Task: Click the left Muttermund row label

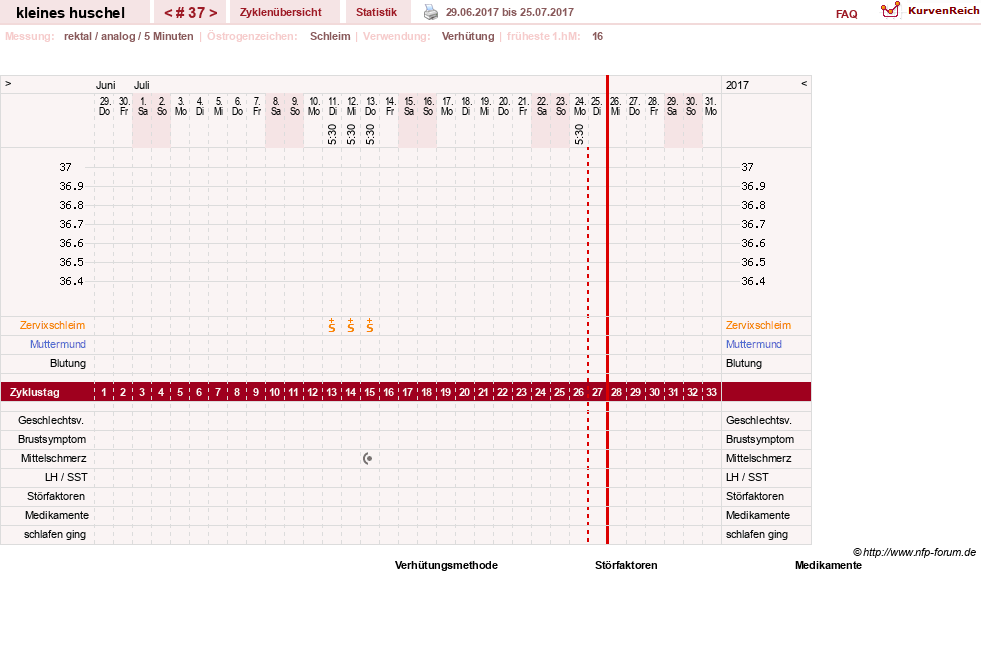Action: (58, 344)
